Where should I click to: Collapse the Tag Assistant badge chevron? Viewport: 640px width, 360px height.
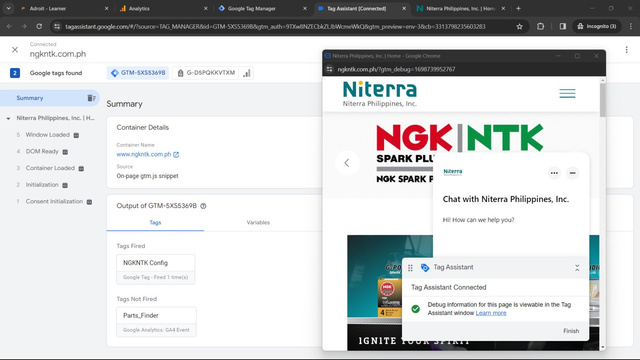click(x=577, y=268)
